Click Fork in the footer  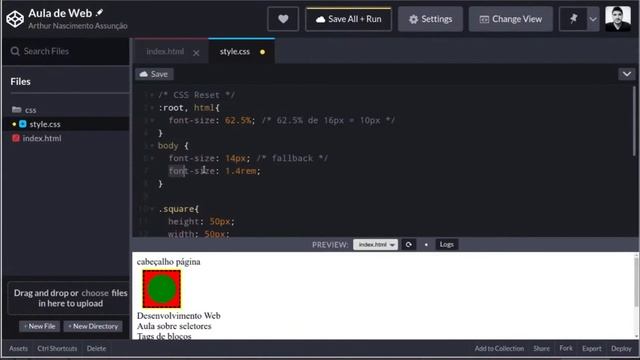click(566, 348)
